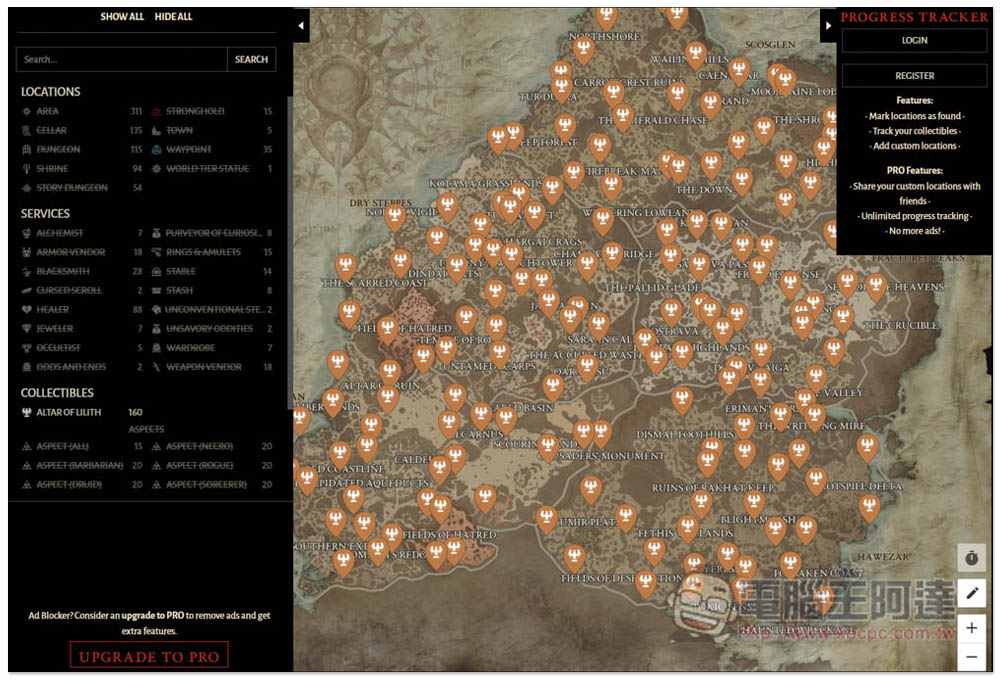
Task: Toggle the Altar of Lilith collectible filter
Action: [82, 412]
